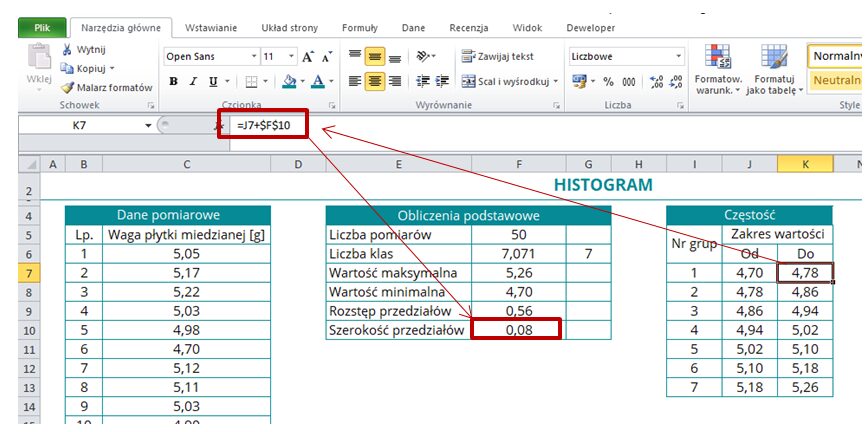Switch to the Układ strony tab
This screenshot has width=868, height=432.
tap(290, 28)
